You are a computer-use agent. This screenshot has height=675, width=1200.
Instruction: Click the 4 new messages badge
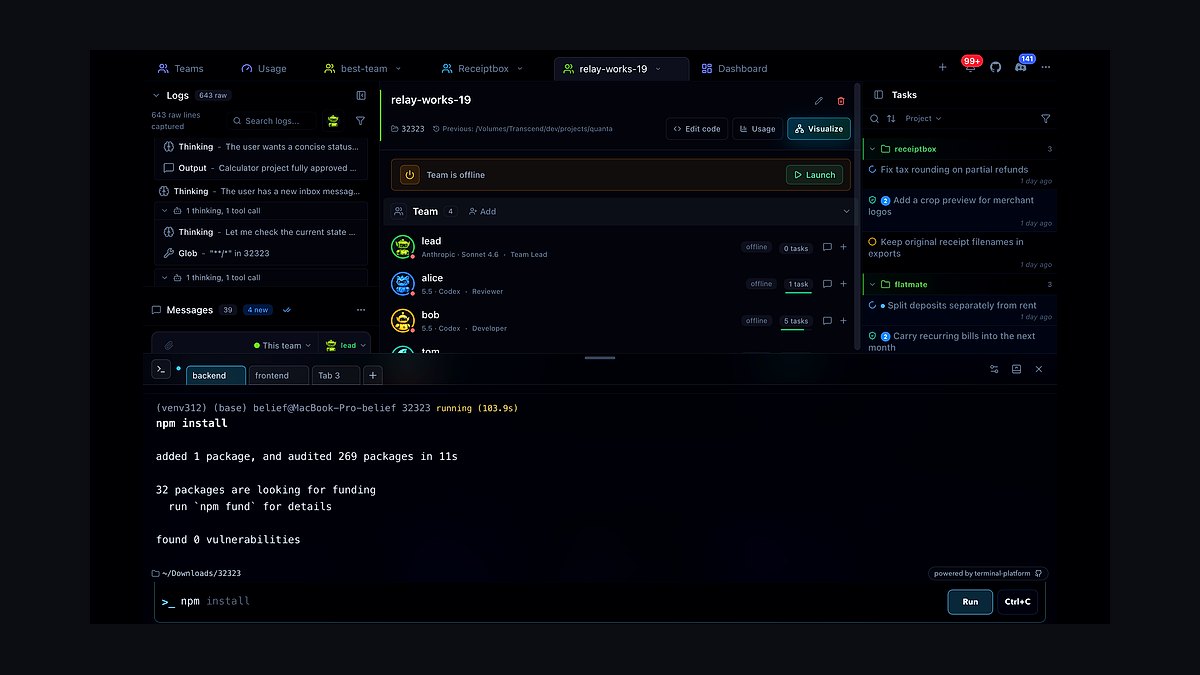(257, 310)
